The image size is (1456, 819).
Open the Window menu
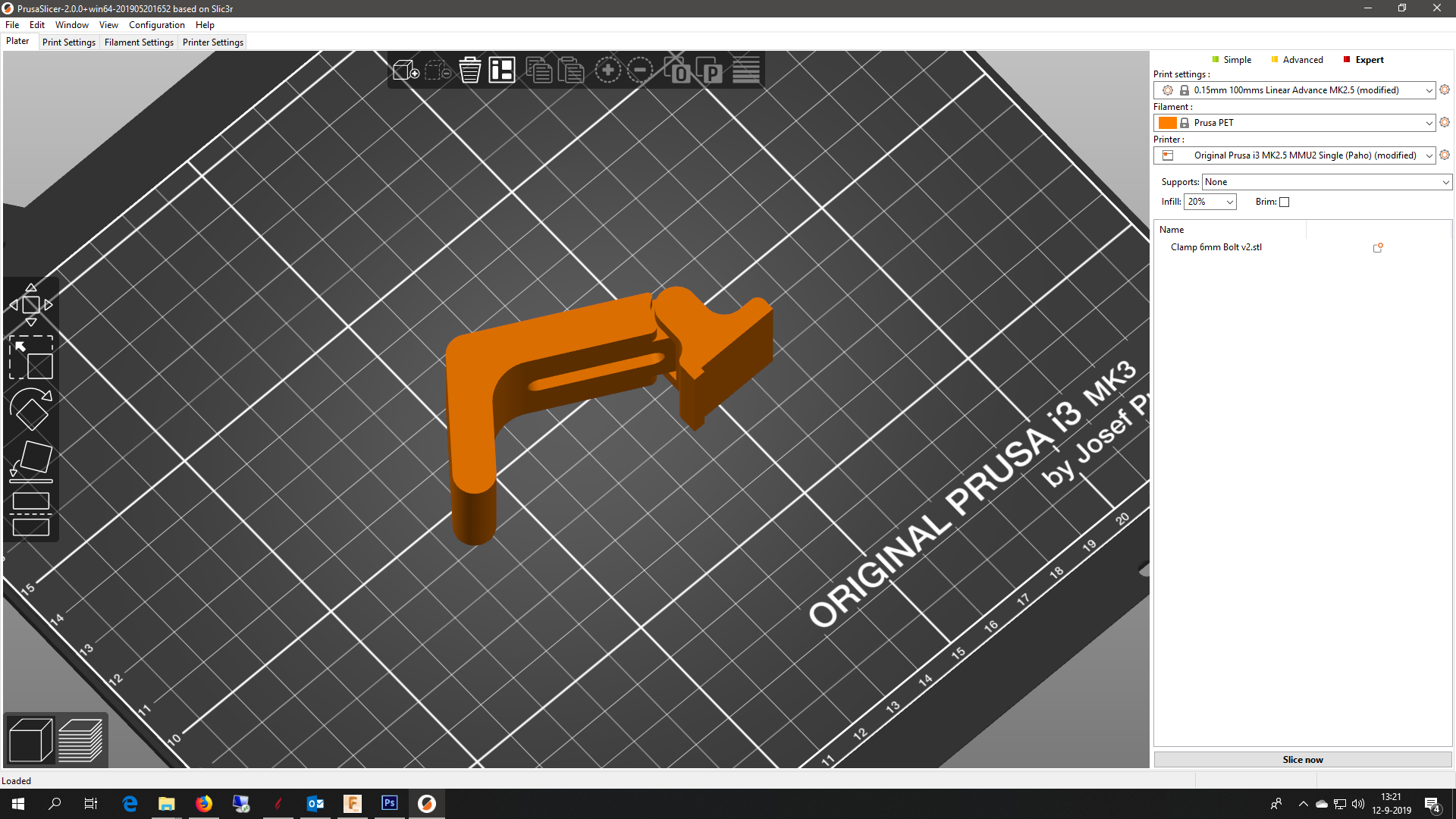click(72, 25)
